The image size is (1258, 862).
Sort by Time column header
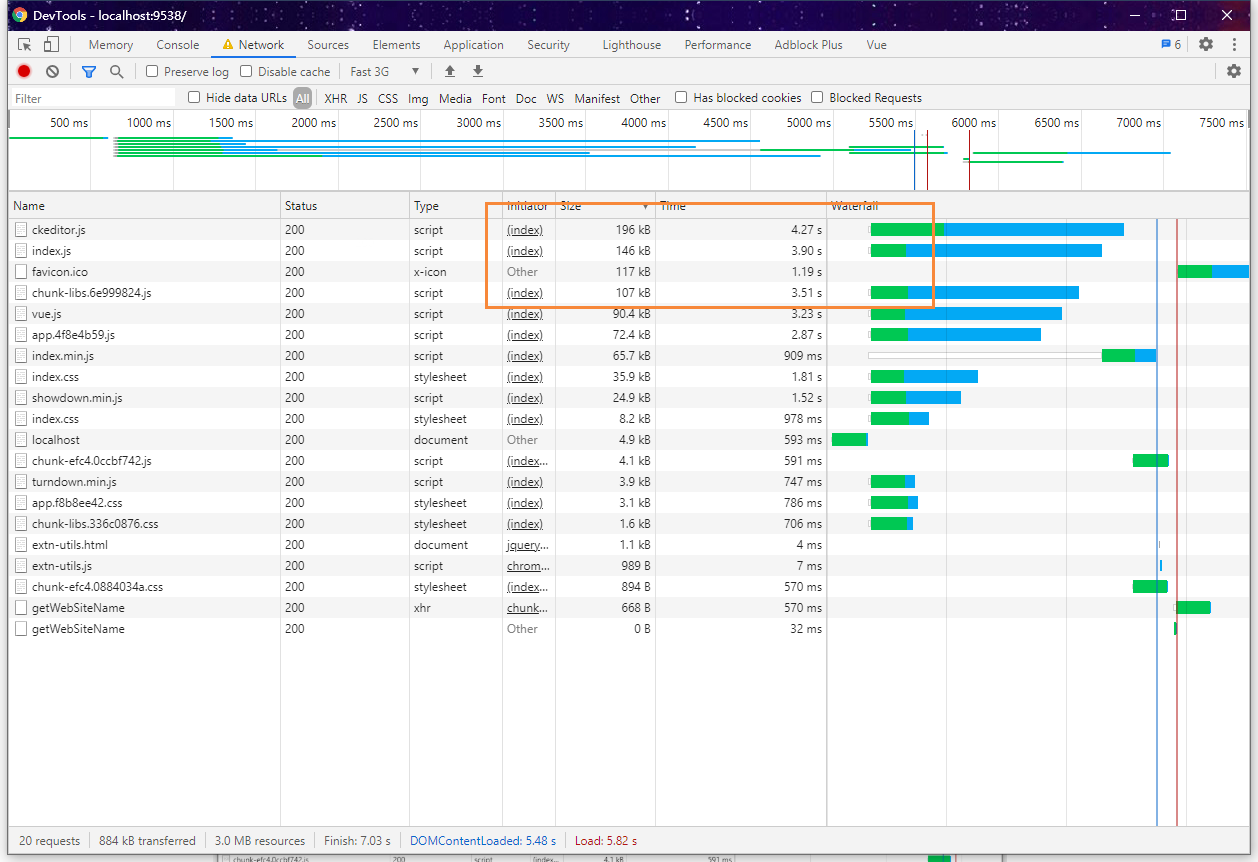(x=741, y=206)
